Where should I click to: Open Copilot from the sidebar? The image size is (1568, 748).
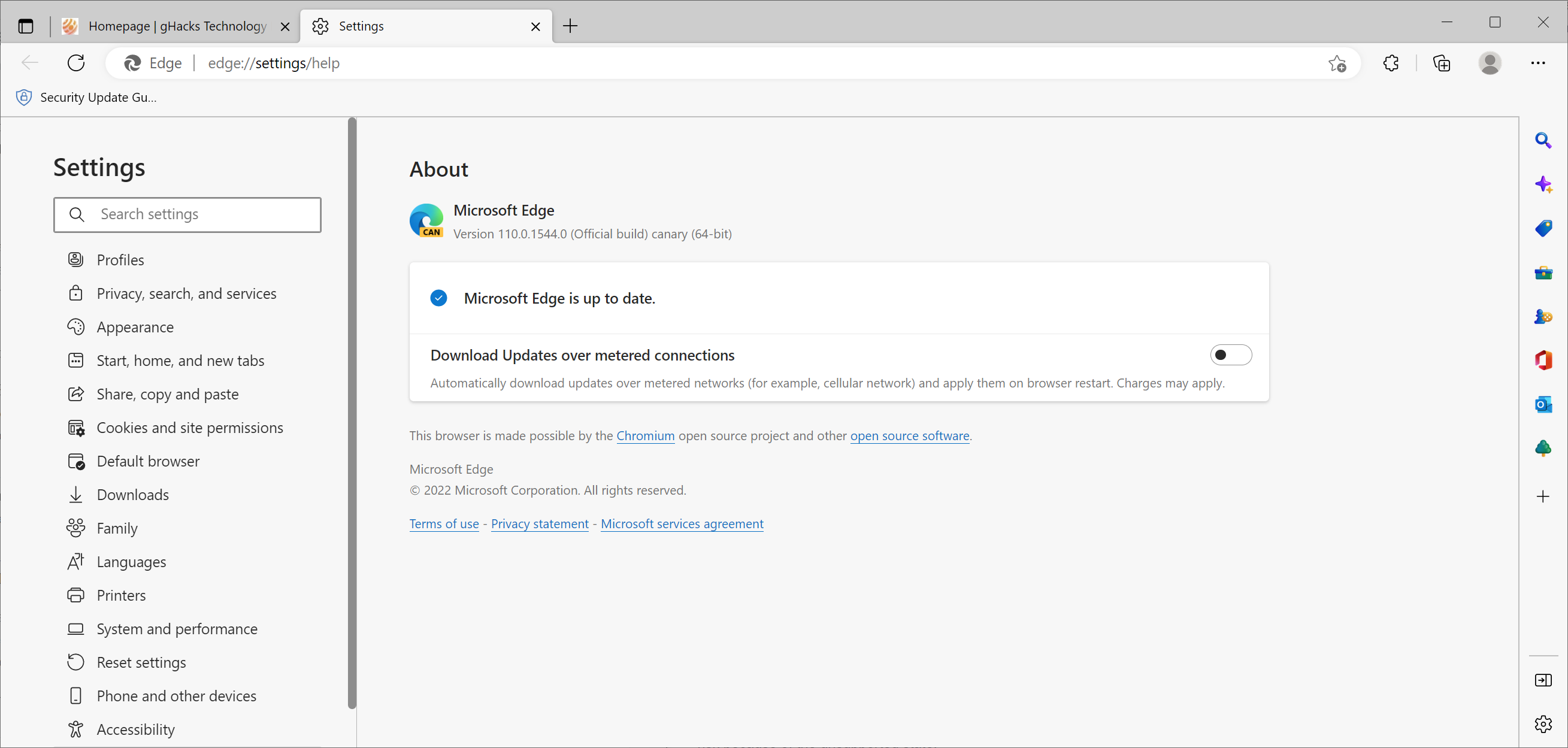(x=1544, y=184)
